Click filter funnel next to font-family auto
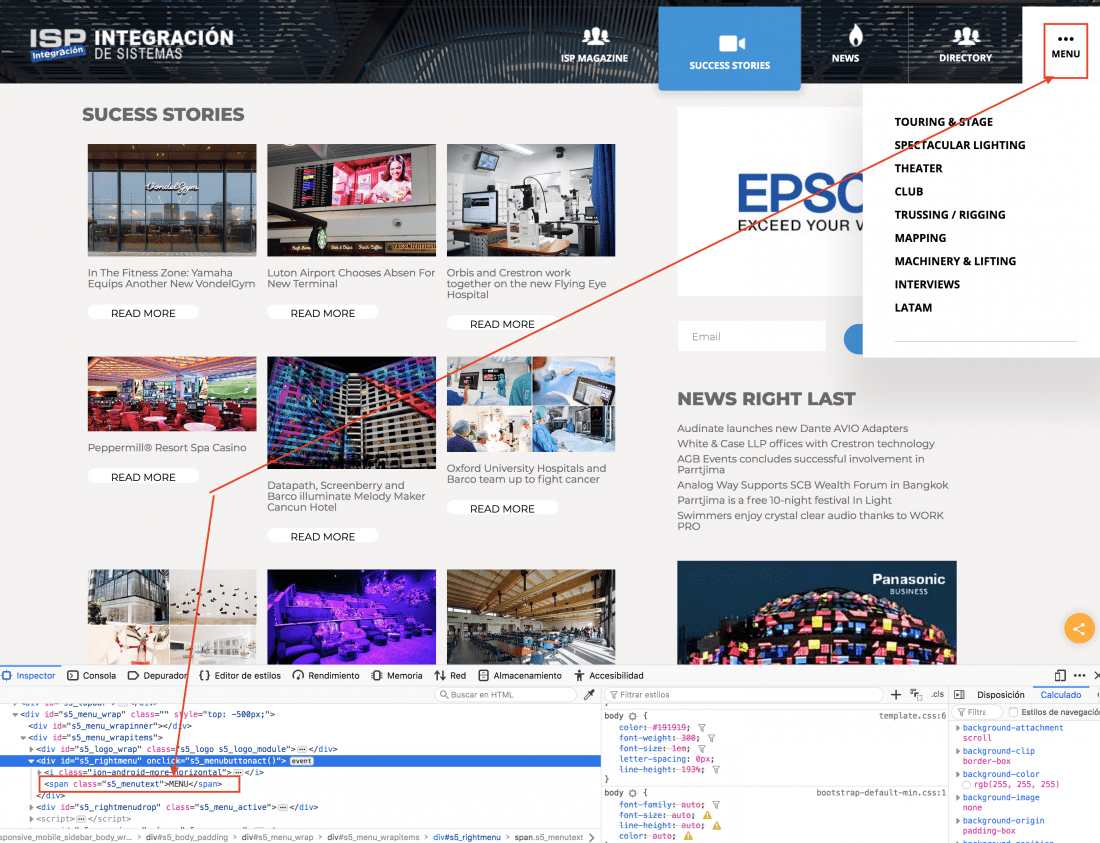 tap(716, 805)
